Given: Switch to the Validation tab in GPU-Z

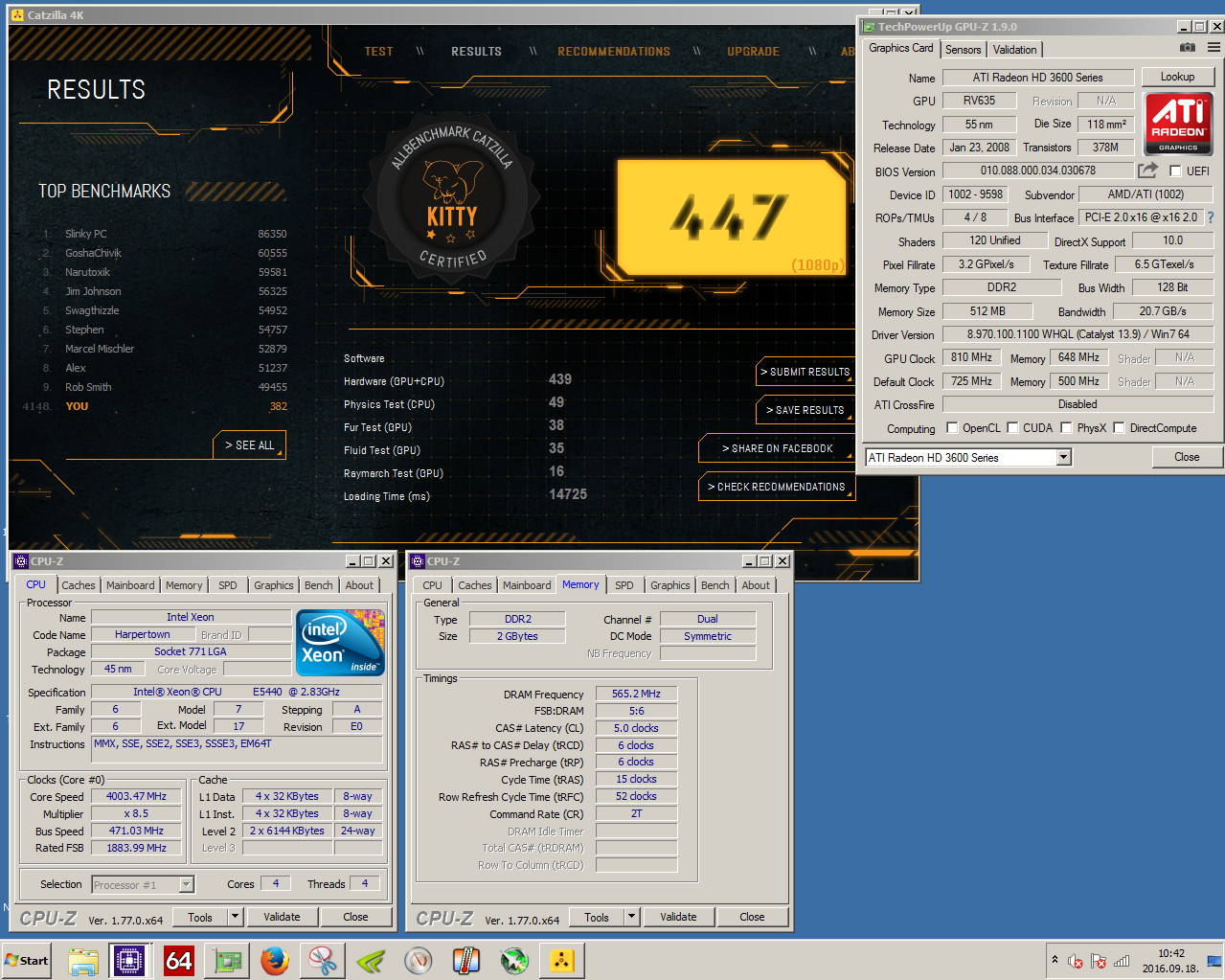Looking at the screenshot, I should point(1014,50).
